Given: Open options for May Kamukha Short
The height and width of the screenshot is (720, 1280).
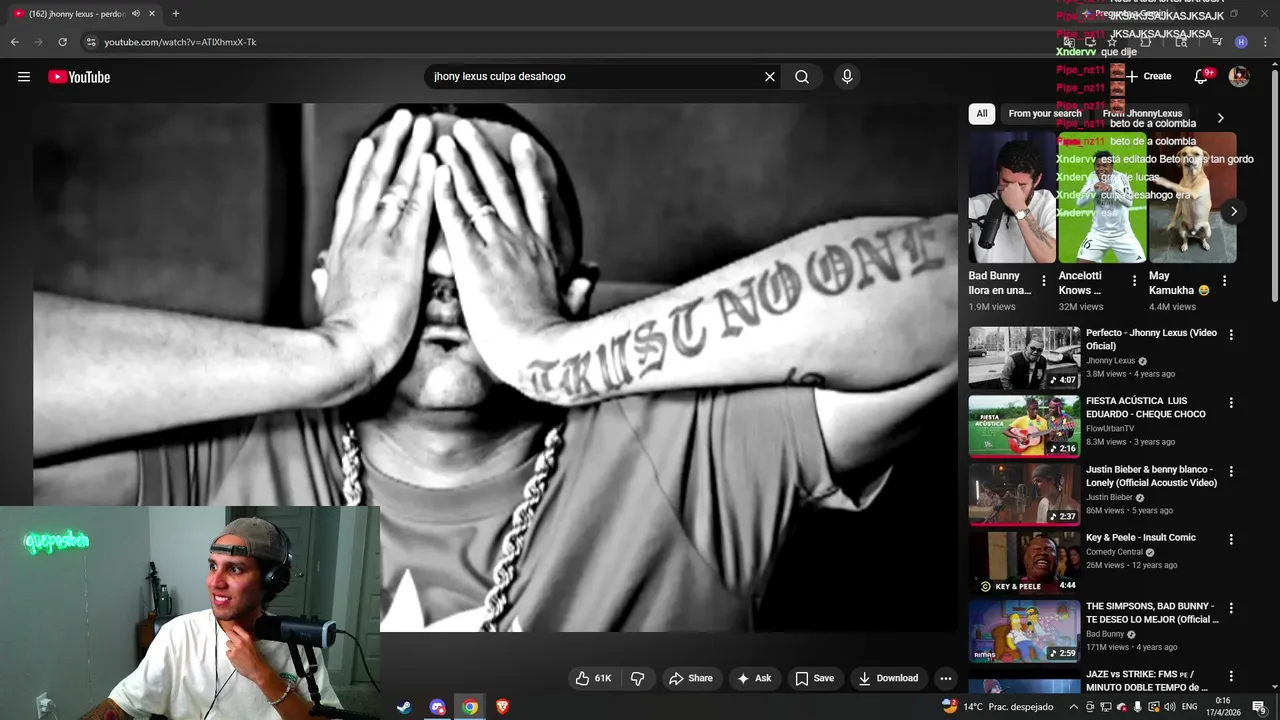Looking at the screenshot, I should (x=1224, y=281).
